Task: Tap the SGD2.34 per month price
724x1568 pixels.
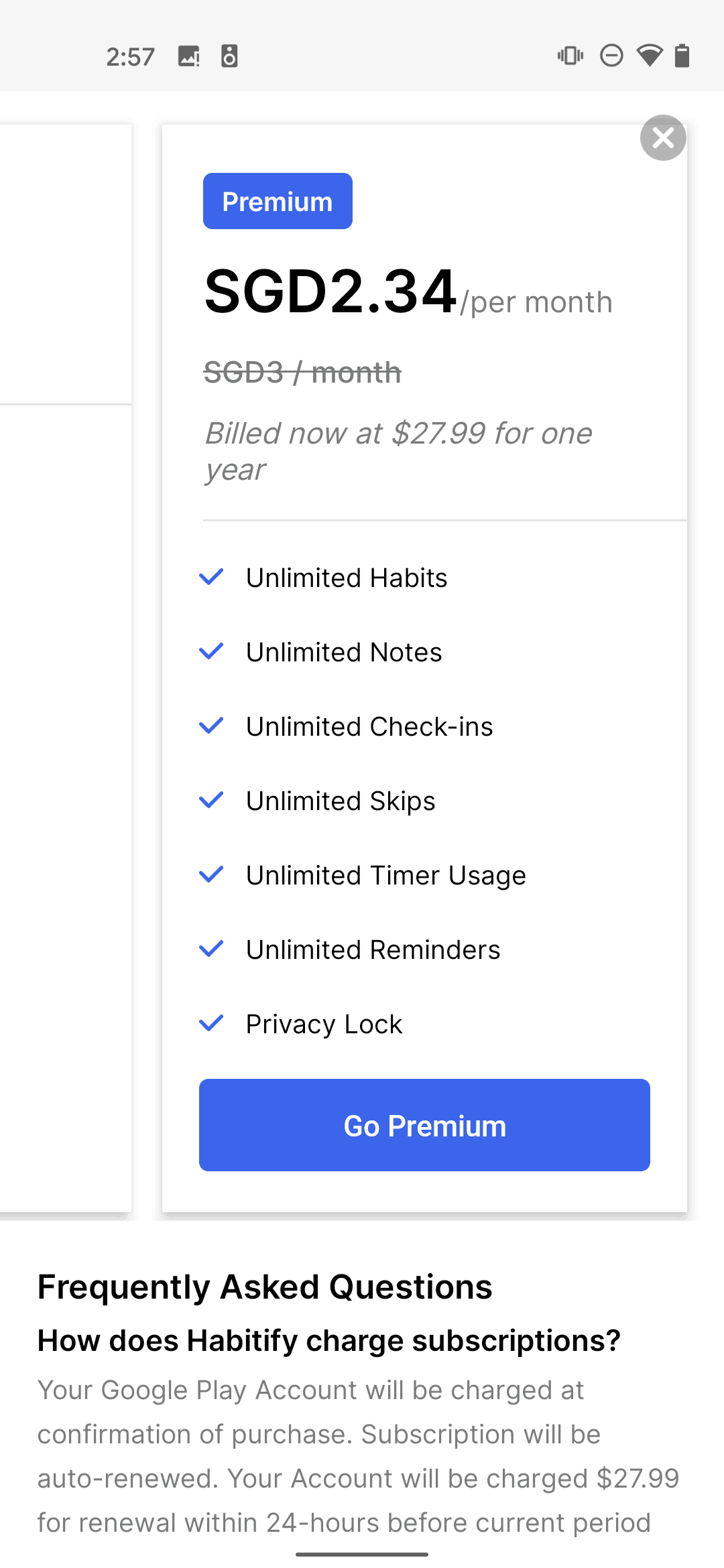Action: click(x=408, y=292)
